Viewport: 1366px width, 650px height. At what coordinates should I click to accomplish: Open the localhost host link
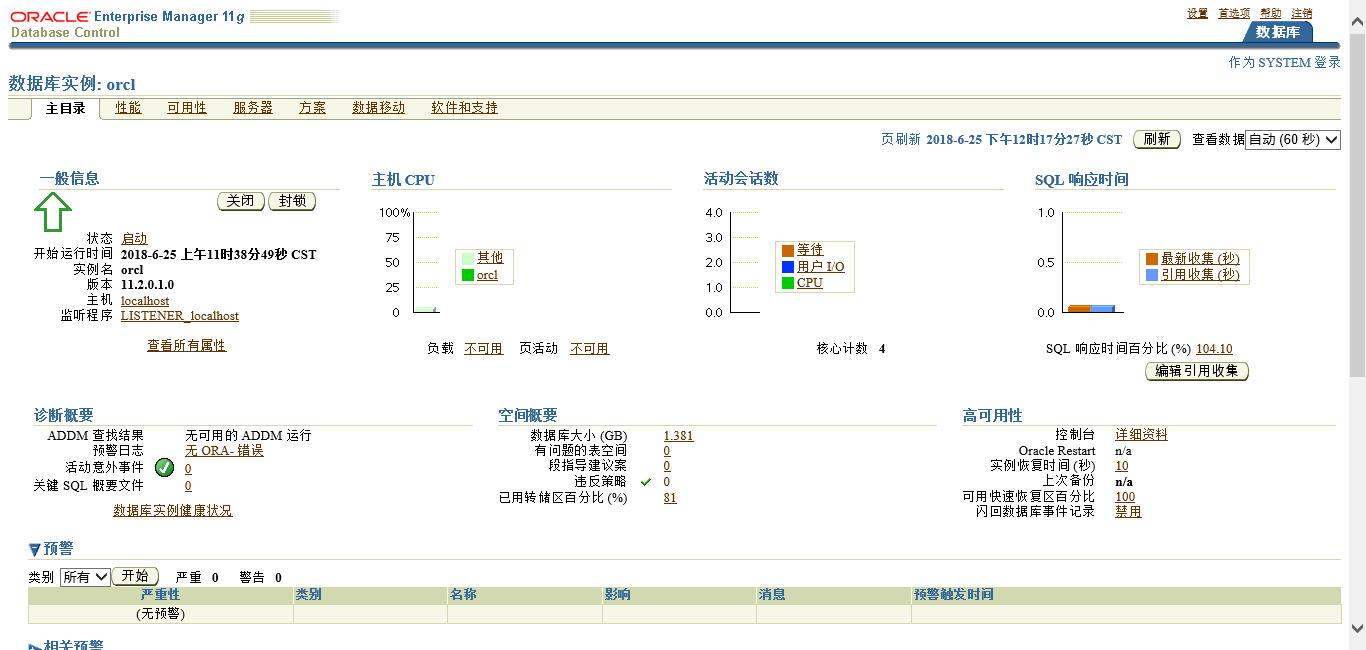tap(145, 301)
